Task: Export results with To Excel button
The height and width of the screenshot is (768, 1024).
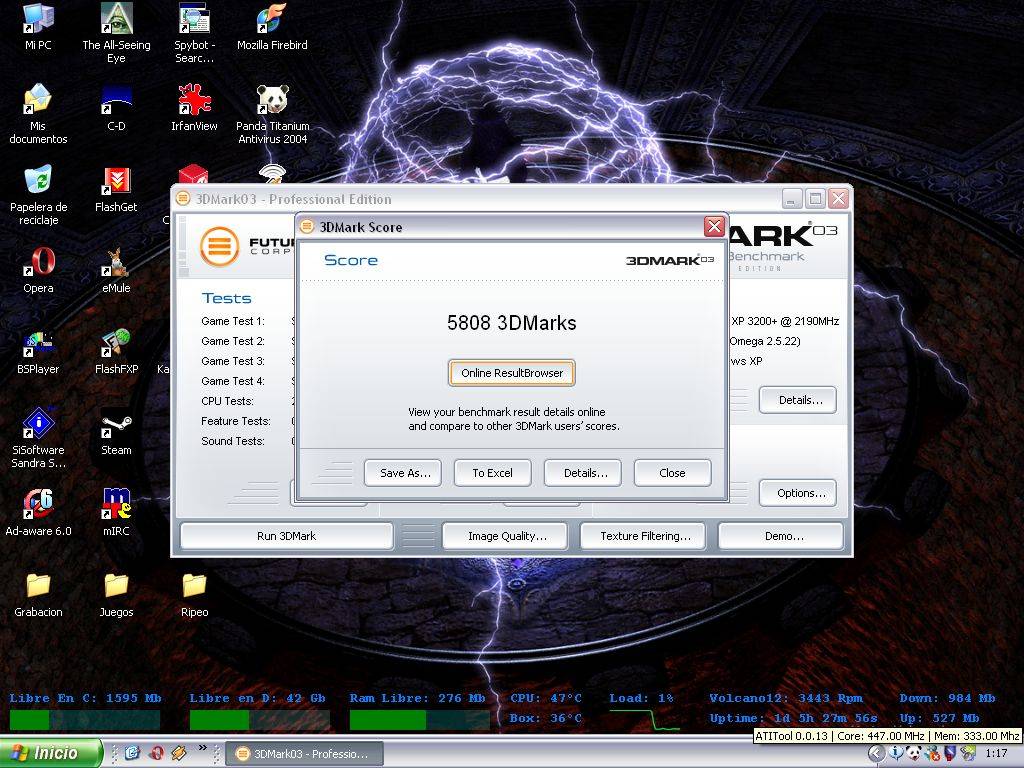Action: click(x=492, y=473)
